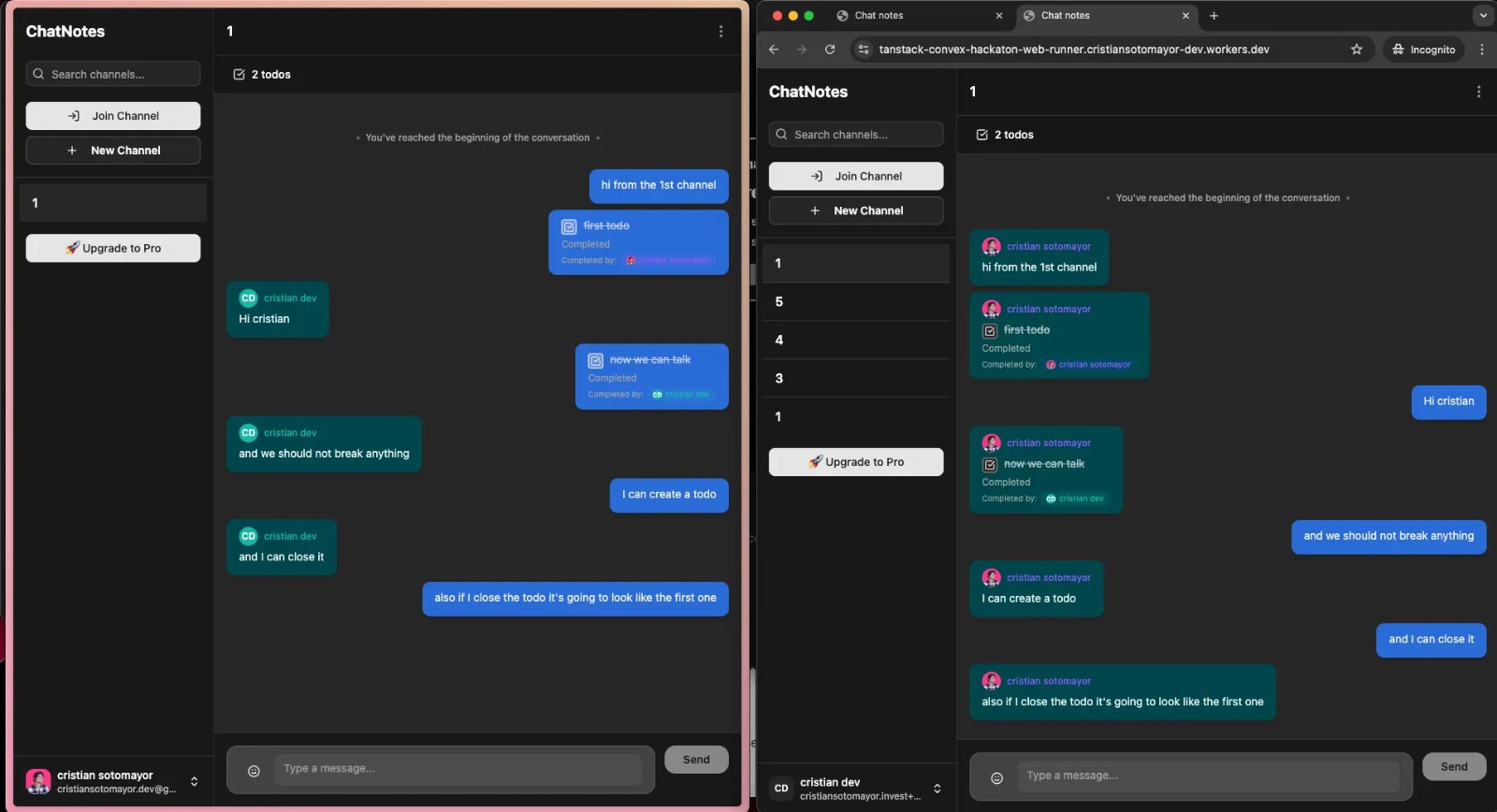The height and width of the screenshot is (812, 1497).
Task: Select channel 1 in left window sidebar
Action: (113, 203)
